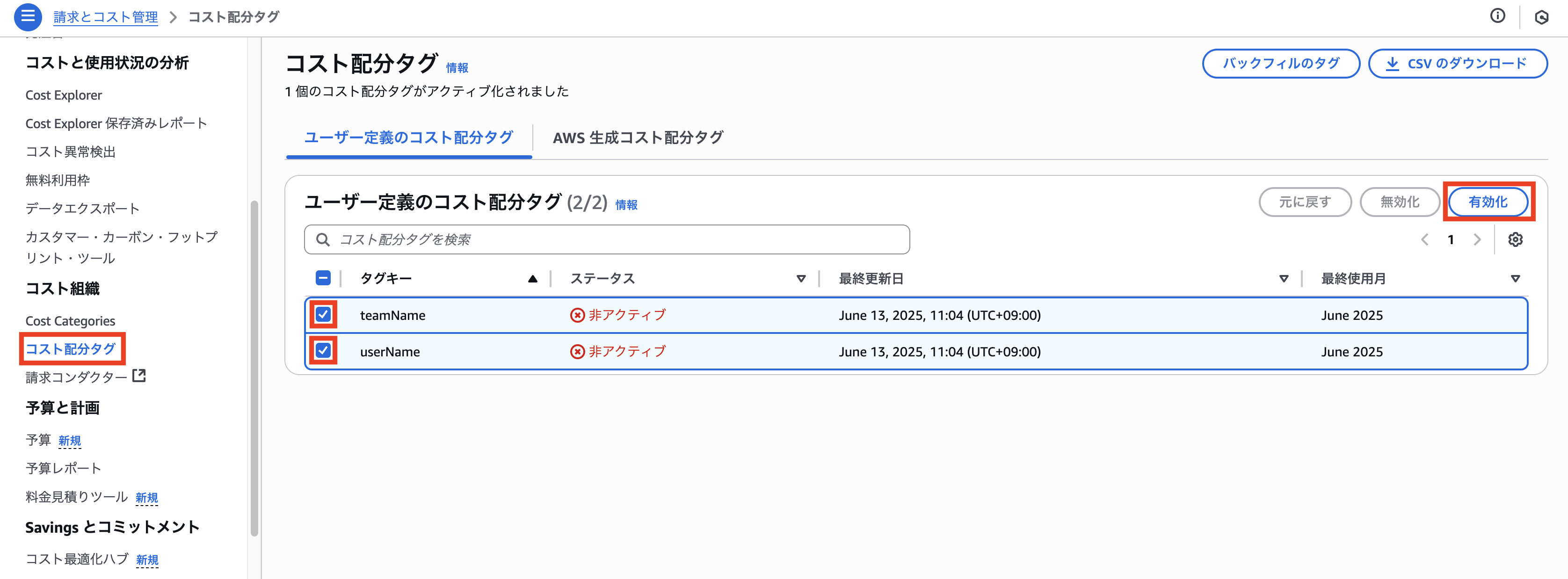
Task: Click the 有効化 button
Action: coord(1488,202)
